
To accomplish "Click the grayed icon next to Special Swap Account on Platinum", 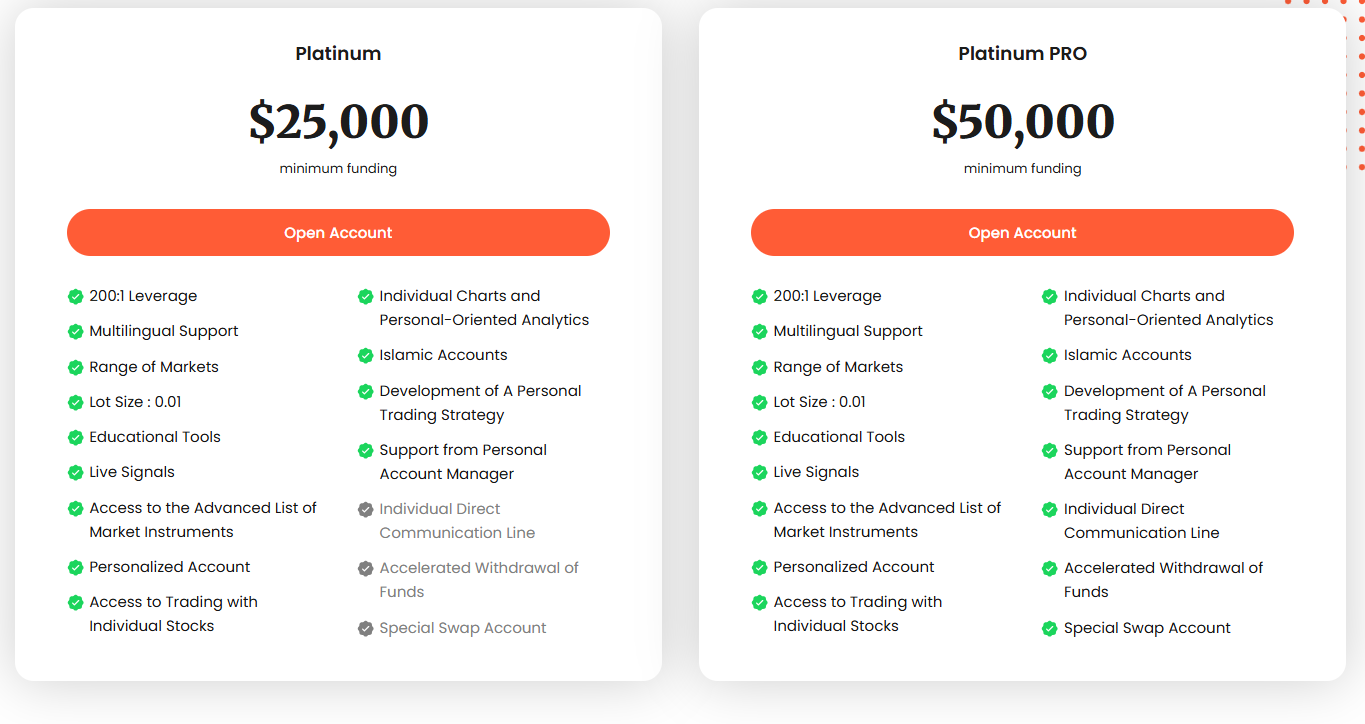I will [365, 628].
